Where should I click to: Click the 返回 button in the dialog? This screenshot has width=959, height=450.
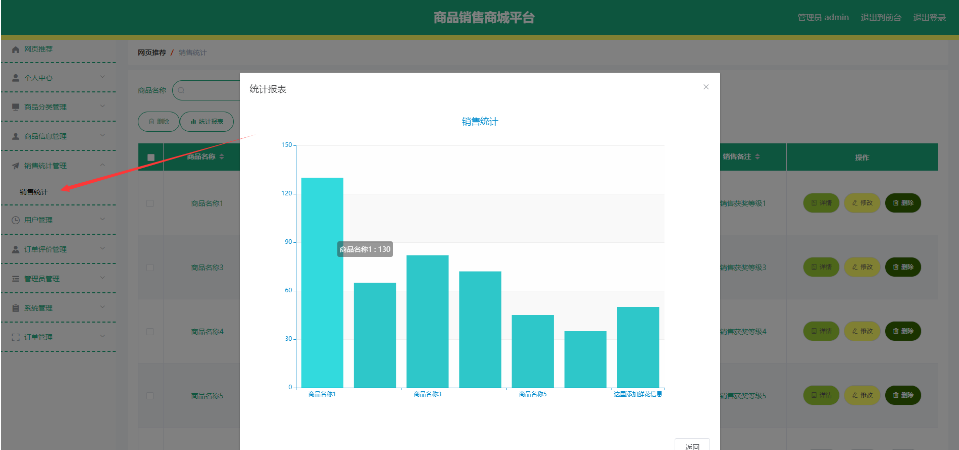click(692, 445)
